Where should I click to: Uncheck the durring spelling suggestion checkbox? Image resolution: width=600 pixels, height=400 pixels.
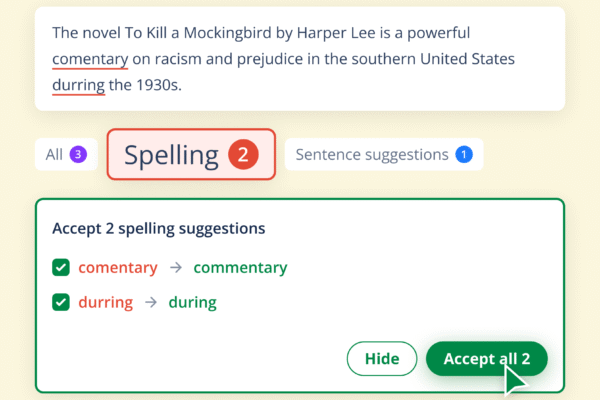click(x=61, y=302)
